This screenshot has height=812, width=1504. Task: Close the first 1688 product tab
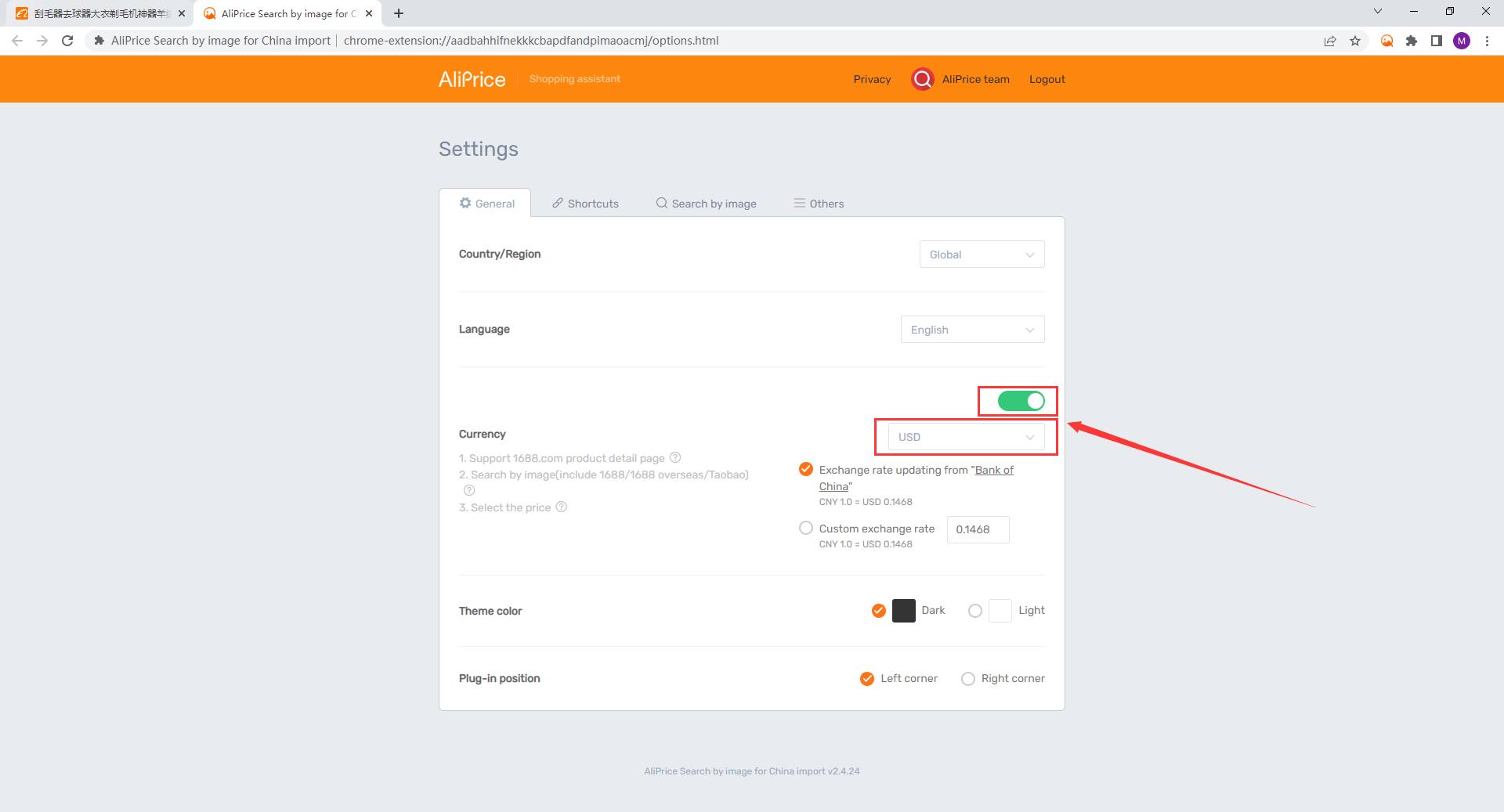181,13
